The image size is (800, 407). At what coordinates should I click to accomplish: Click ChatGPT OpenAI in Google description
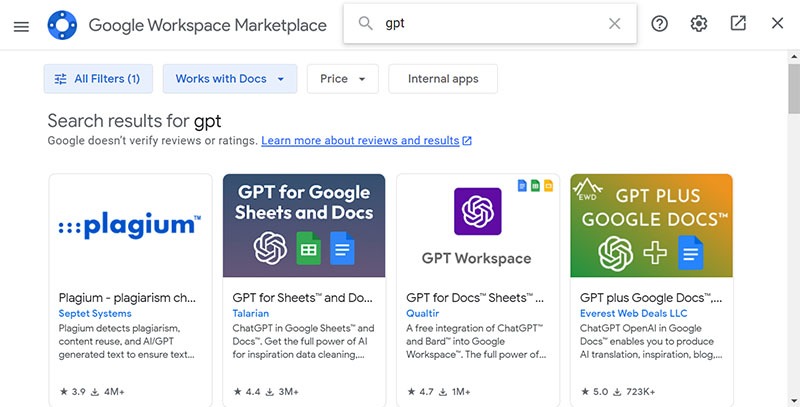pos(651,341)
